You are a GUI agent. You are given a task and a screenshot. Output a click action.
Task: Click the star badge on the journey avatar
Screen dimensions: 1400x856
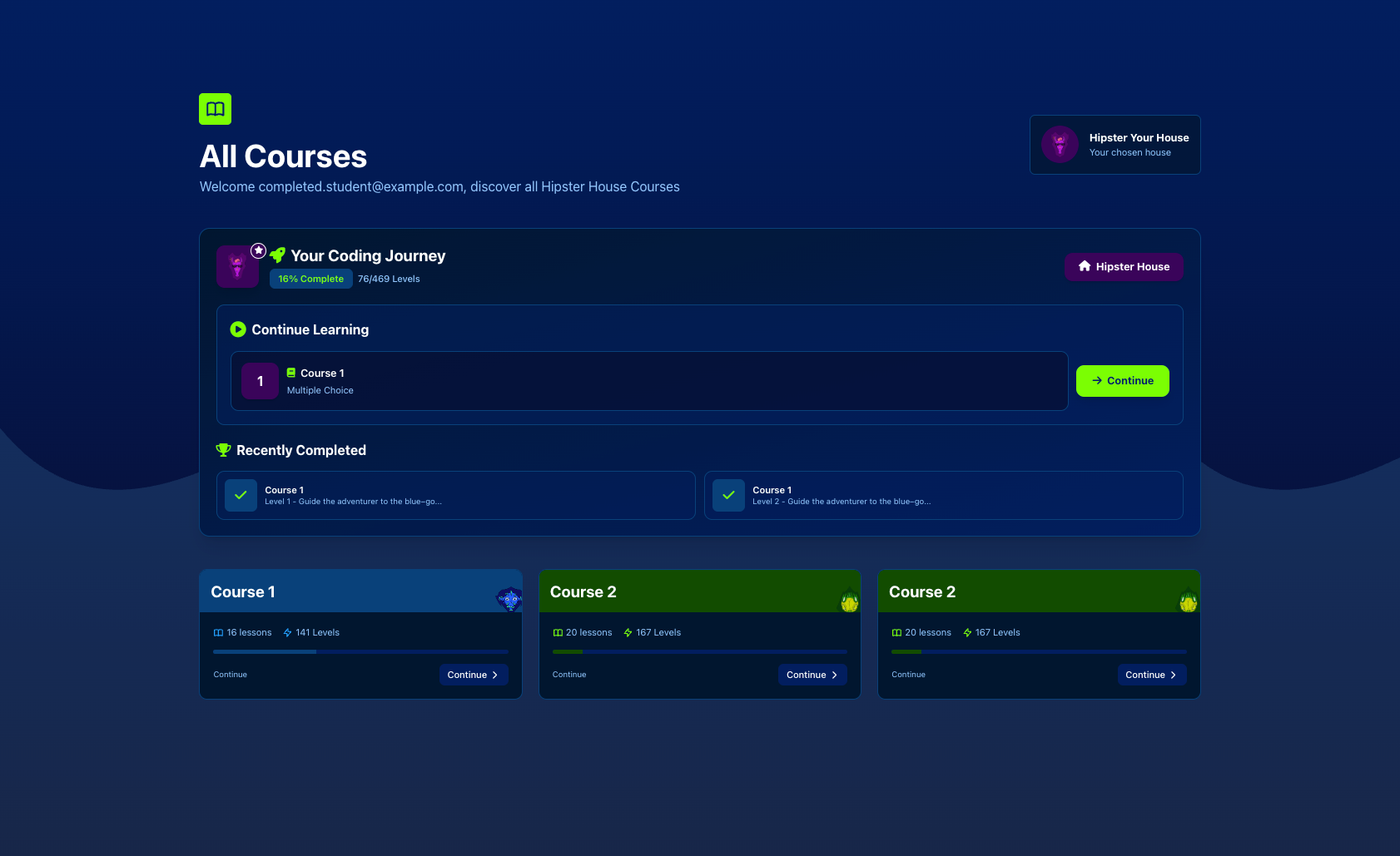(258, 250)
